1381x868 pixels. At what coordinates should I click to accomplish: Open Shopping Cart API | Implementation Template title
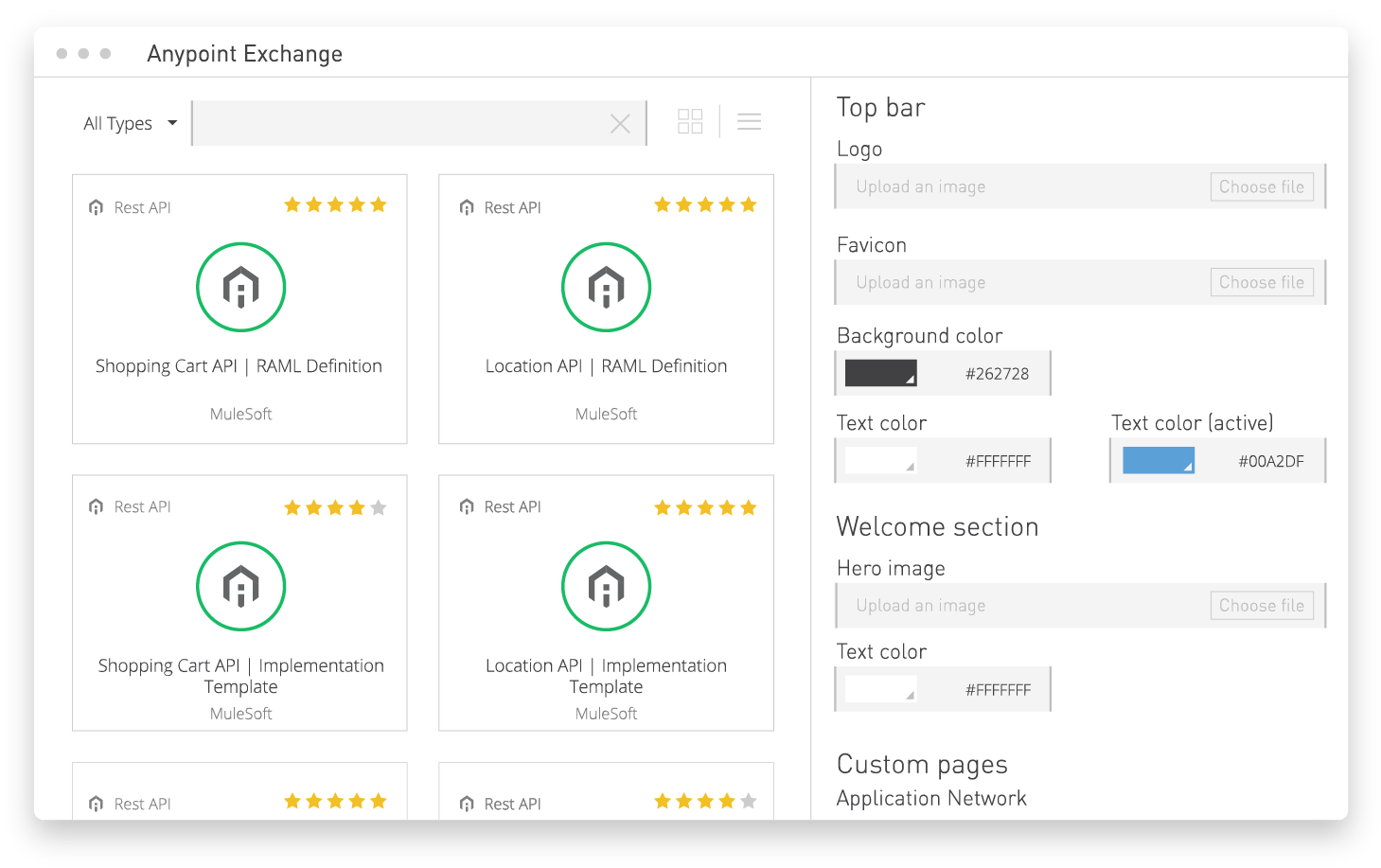click(240, 676)
